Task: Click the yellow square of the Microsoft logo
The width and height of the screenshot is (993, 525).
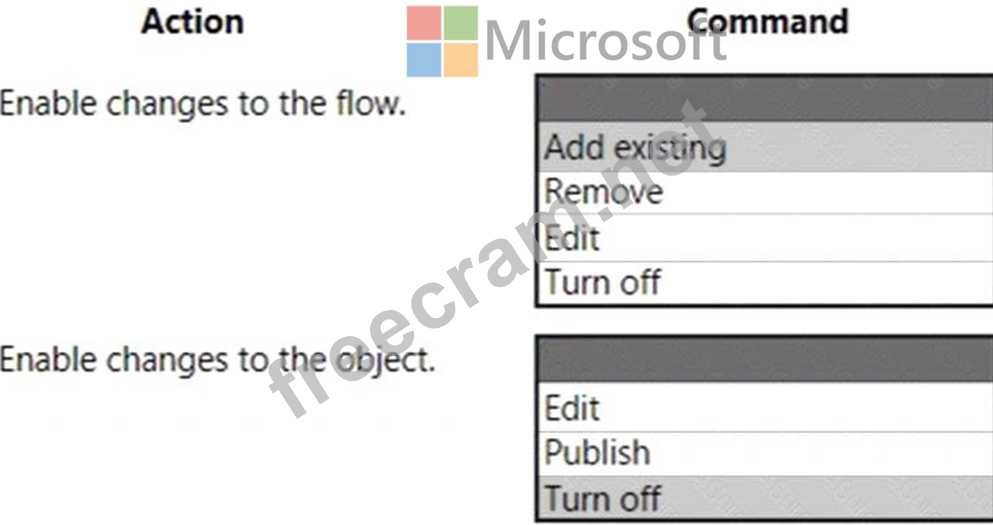Action: pyautogui.click(x=460, y=60)
